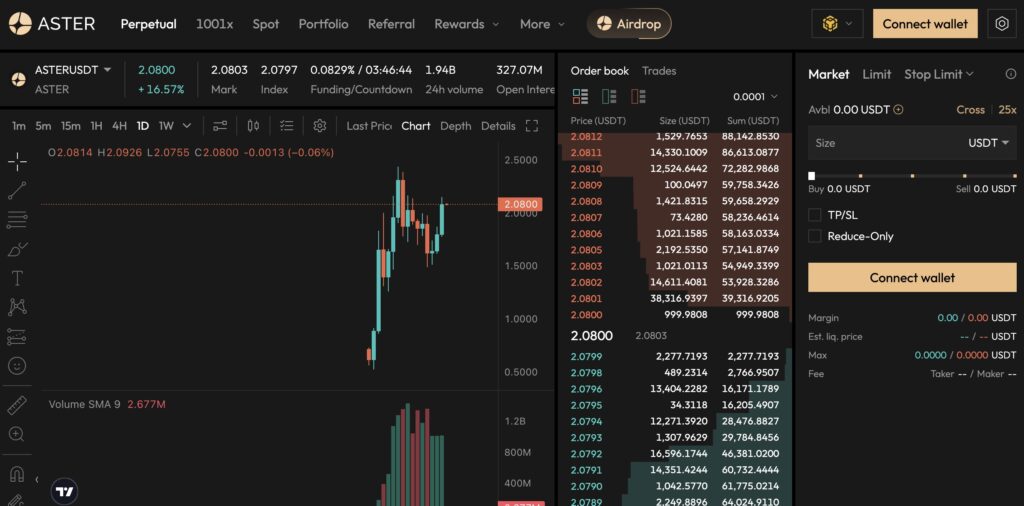Pick the text annotation tool
The width and height of the screenshot is (1024, 506).
17,278
